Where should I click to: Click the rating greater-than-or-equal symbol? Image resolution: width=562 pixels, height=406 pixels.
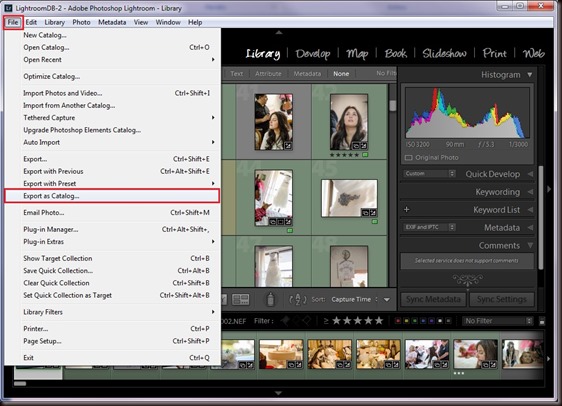[x=326, y=321]
